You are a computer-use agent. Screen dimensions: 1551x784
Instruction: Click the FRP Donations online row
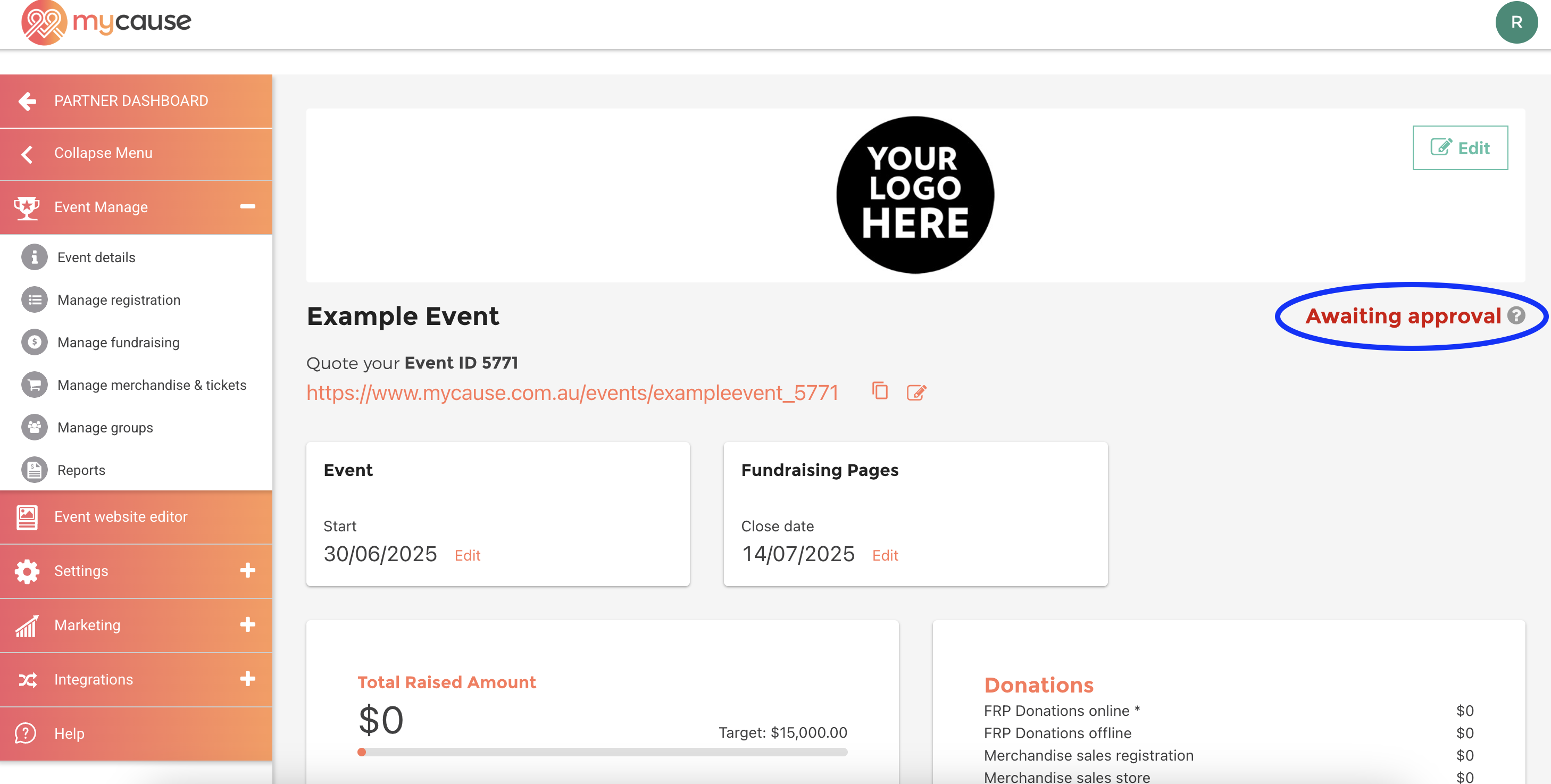(1228, 711)
